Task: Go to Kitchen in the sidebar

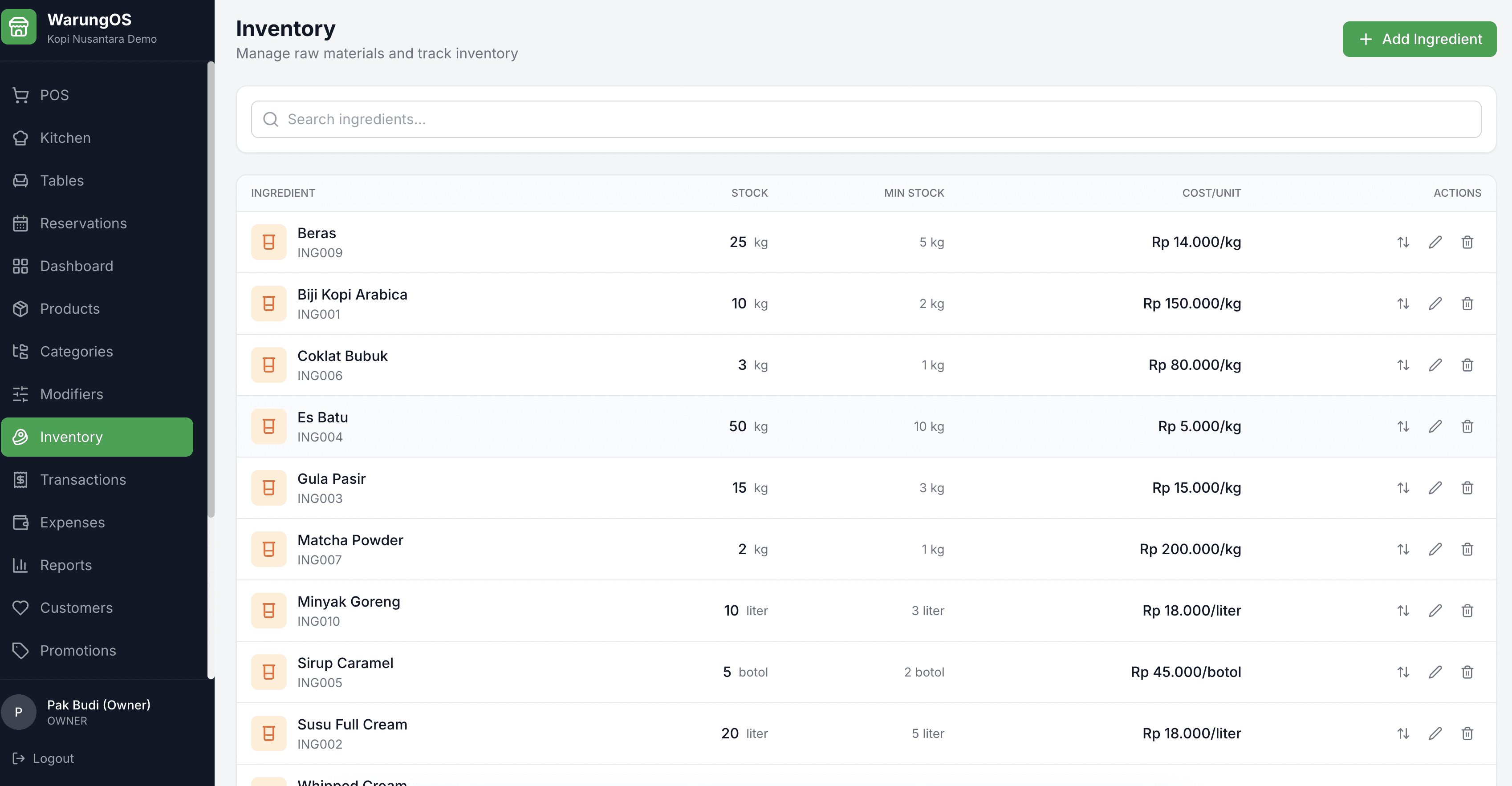Action: 65,138
